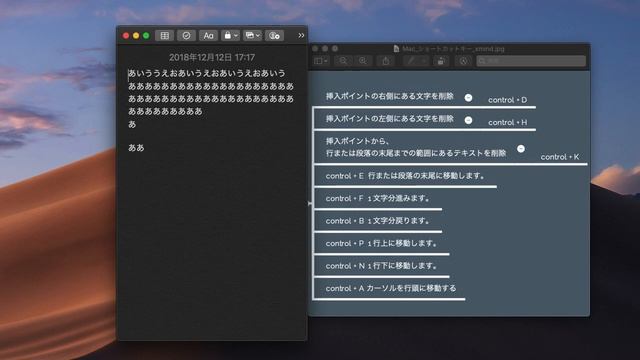The height and width of the screenshot is (360, 640).
Task: Minimize the Notes window with yellow button
Action: click(136, 36)
